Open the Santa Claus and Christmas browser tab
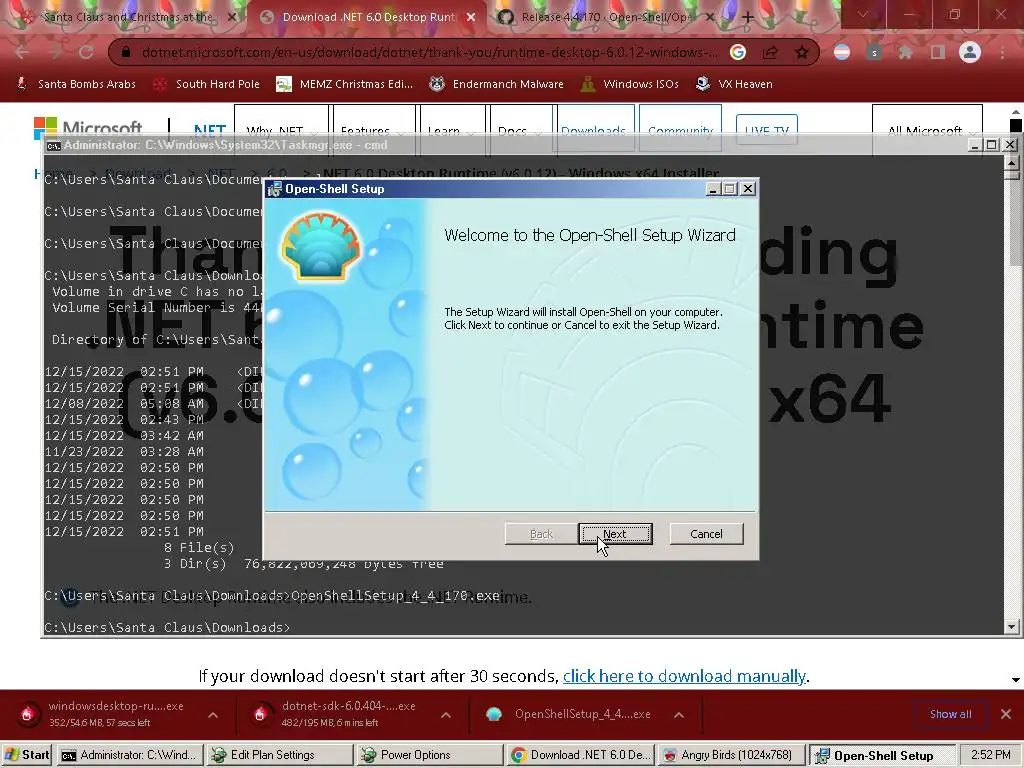 [128, 17]
